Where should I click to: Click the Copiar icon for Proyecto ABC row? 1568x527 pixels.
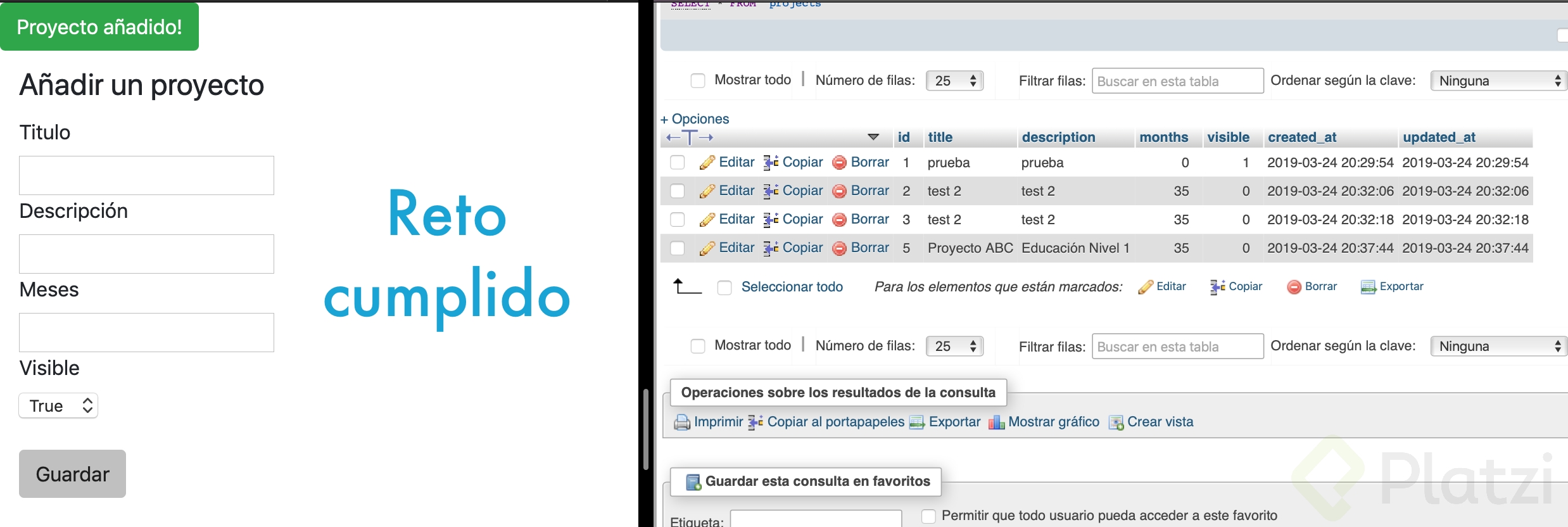771,248
